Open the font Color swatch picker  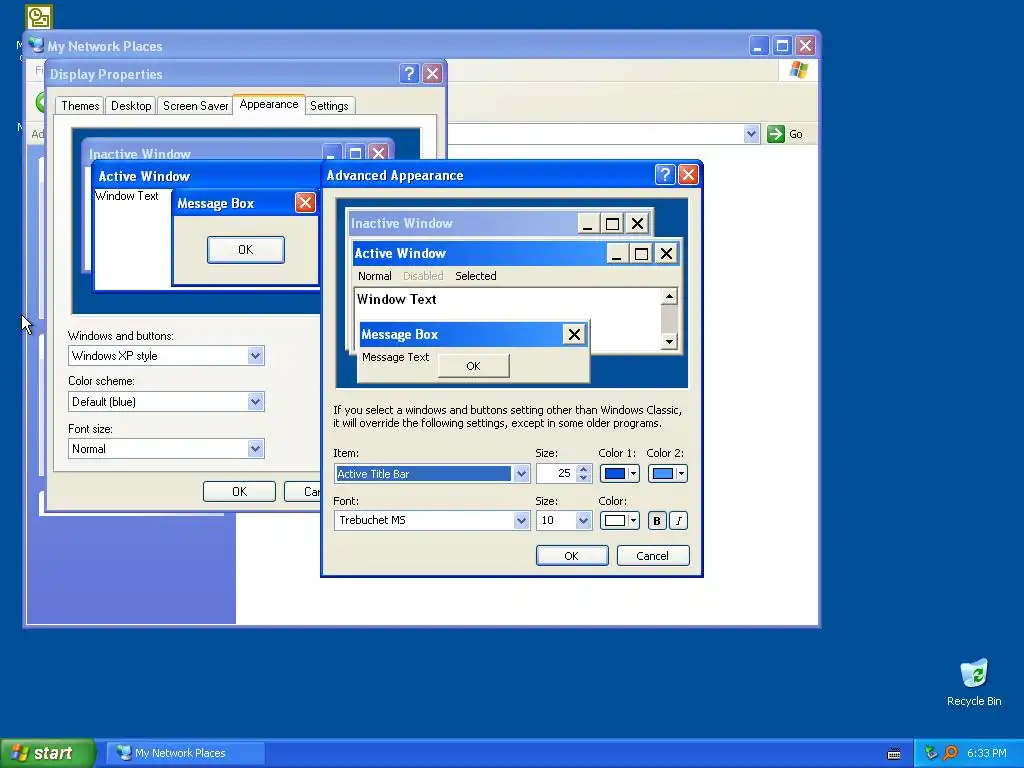coord(619,520)
